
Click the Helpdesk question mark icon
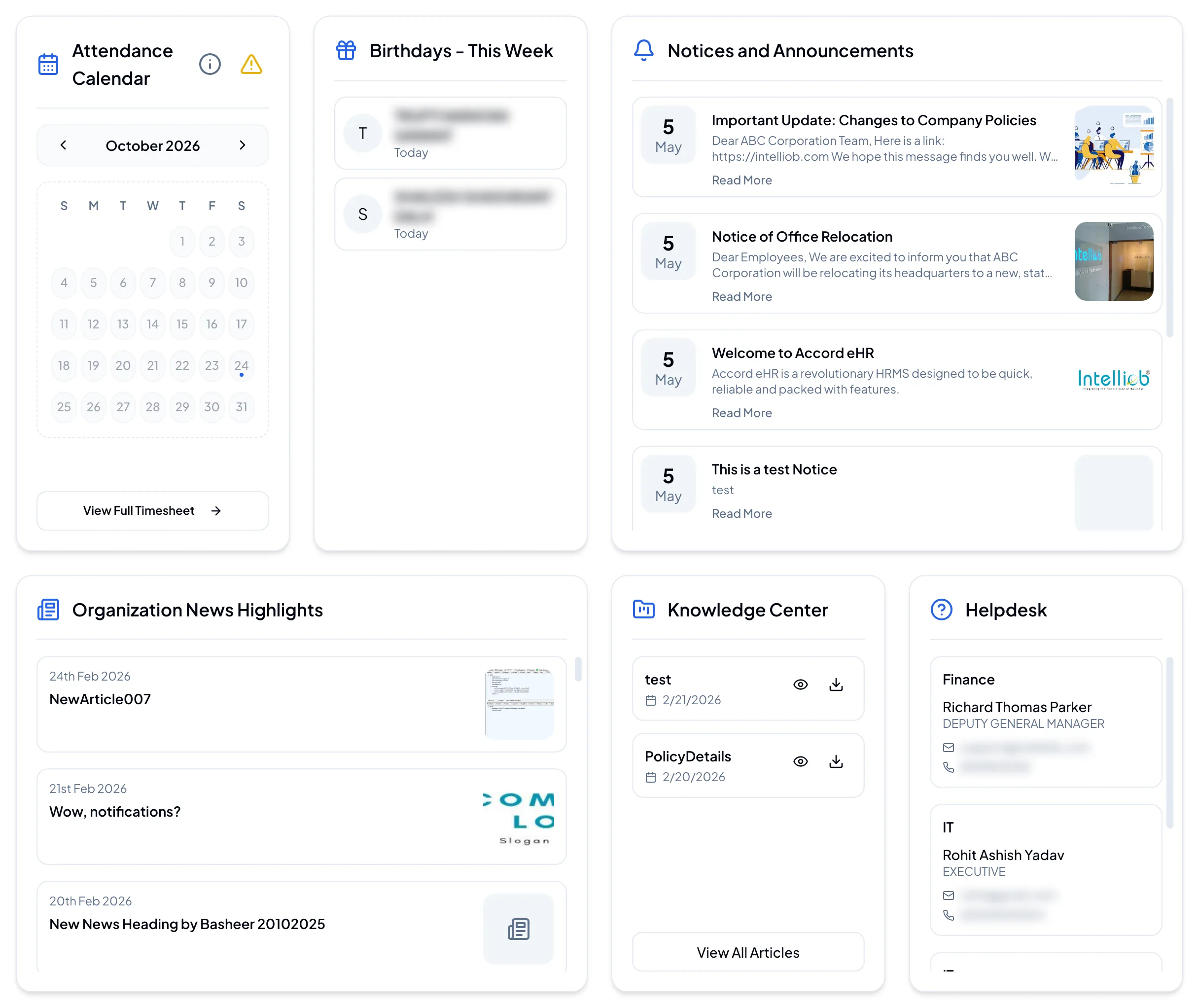[941, 610]
